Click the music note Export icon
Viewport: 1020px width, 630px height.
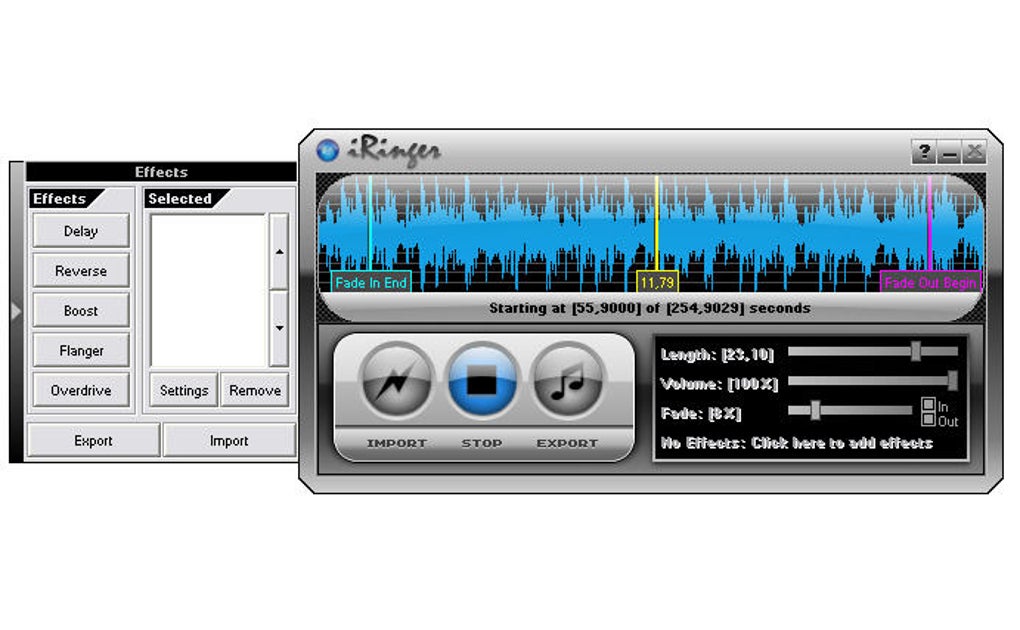568,381
